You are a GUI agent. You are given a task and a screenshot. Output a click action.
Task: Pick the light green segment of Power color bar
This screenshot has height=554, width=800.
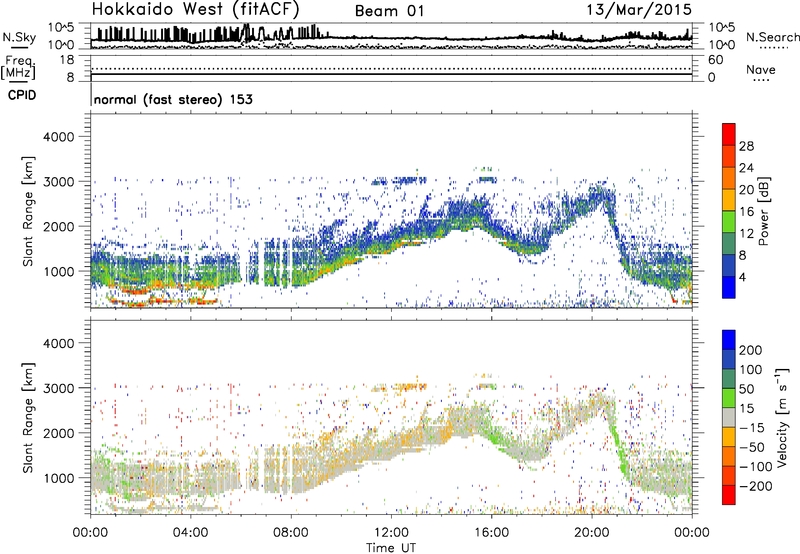pos(729,221)
